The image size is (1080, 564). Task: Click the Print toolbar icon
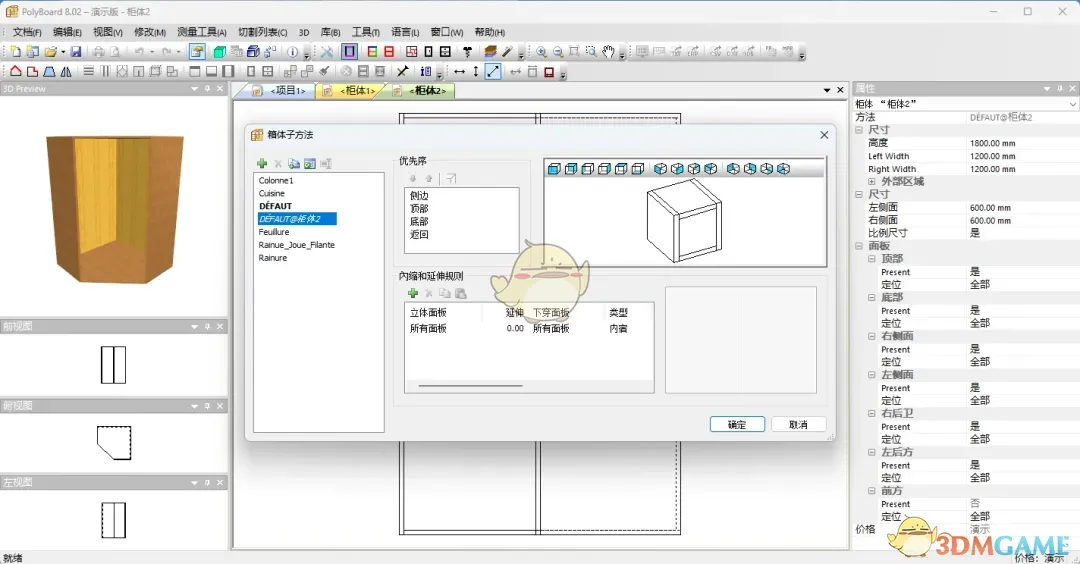[98, 52]
